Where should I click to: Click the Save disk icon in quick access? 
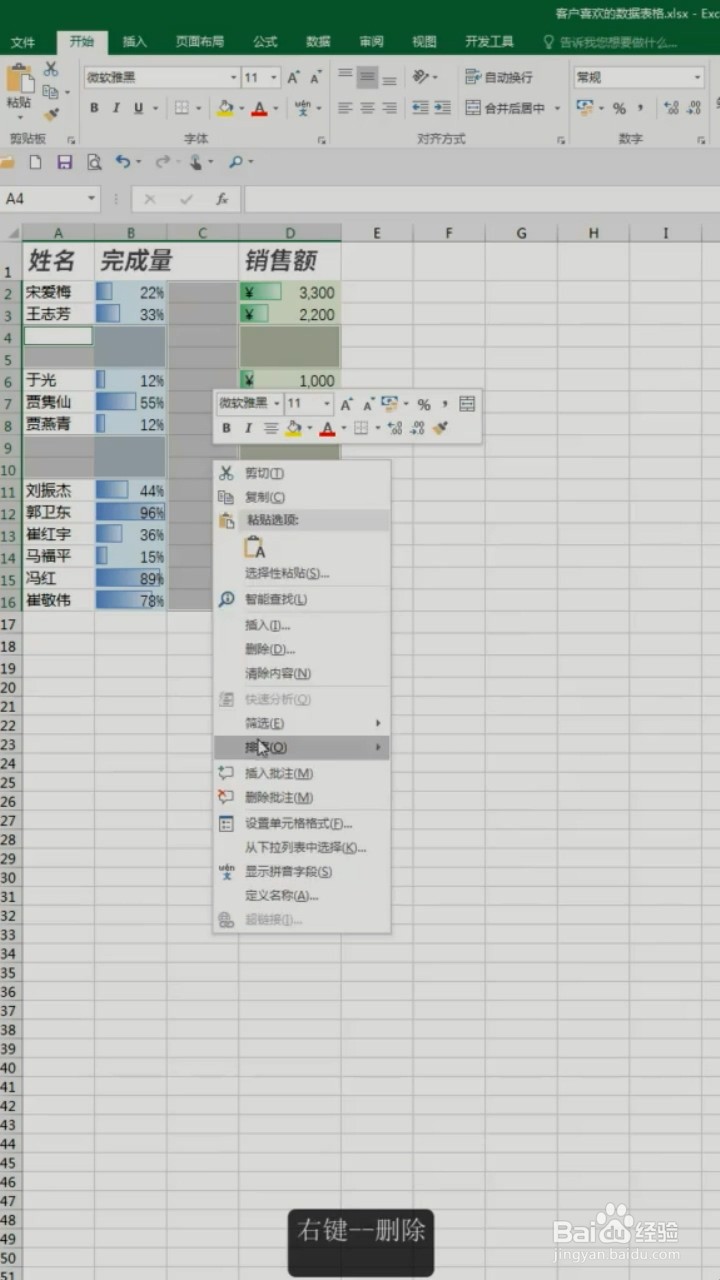[65, 162]
